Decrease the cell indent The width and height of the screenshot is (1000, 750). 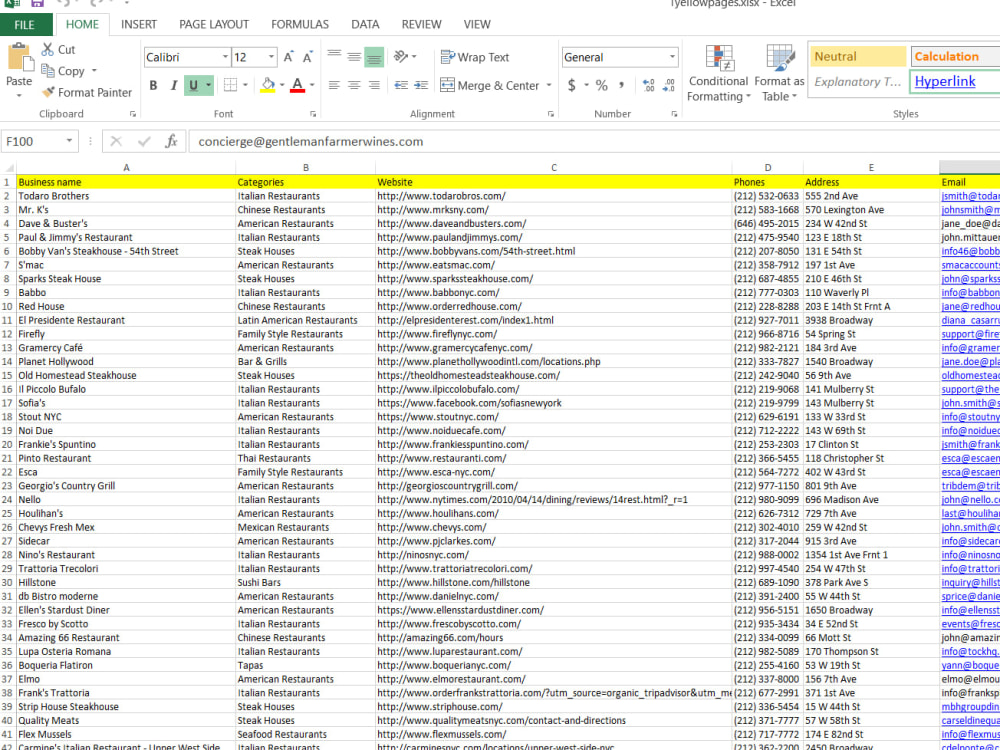(401, 85)
